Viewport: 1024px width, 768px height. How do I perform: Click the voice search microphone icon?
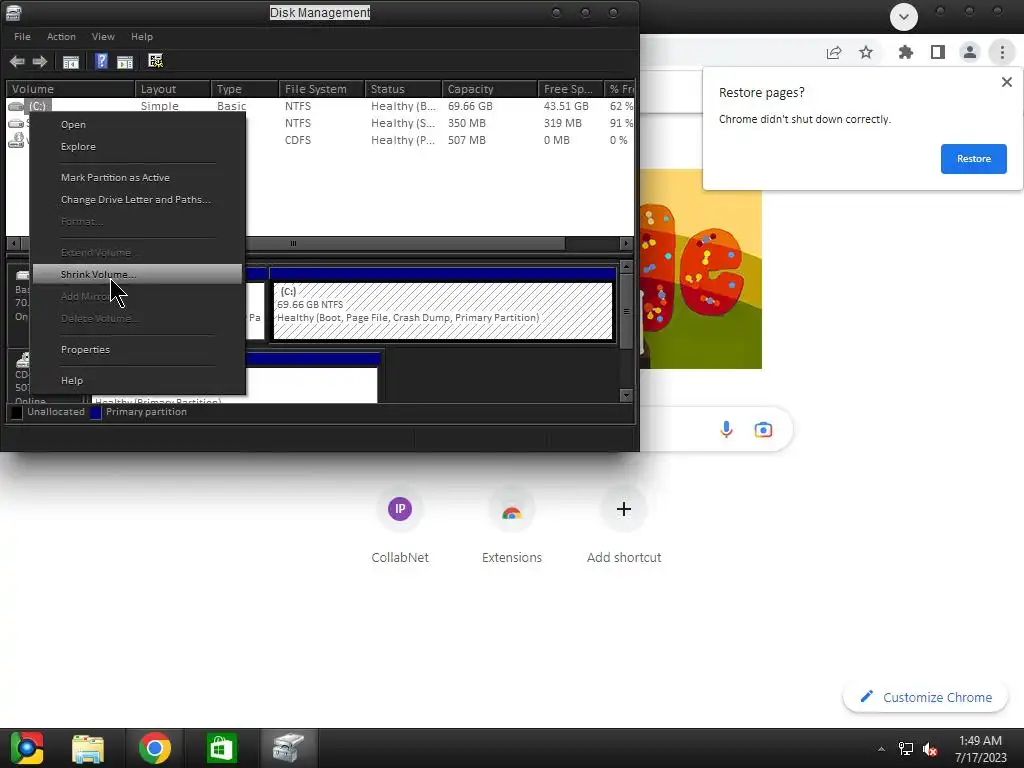726,429
